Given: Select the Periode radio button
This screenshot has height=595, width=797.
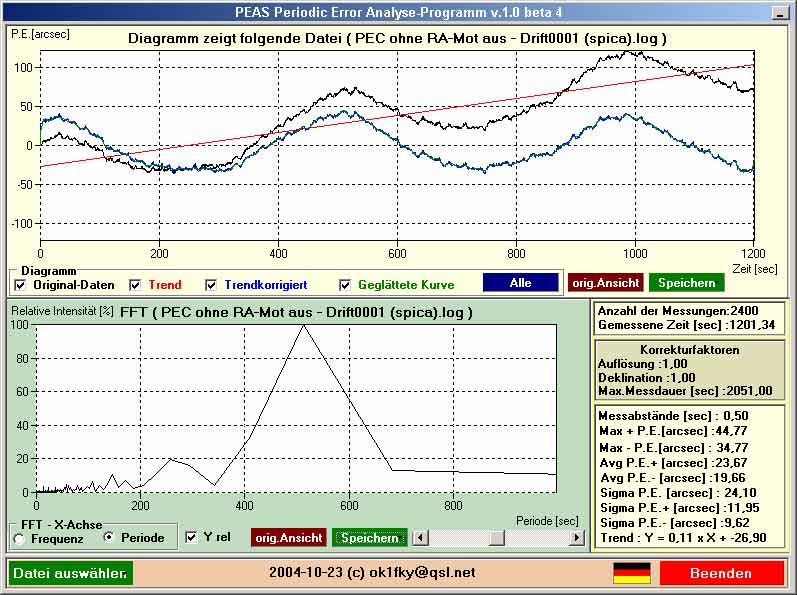Looking at the screenshot, I should coord(109,538).
